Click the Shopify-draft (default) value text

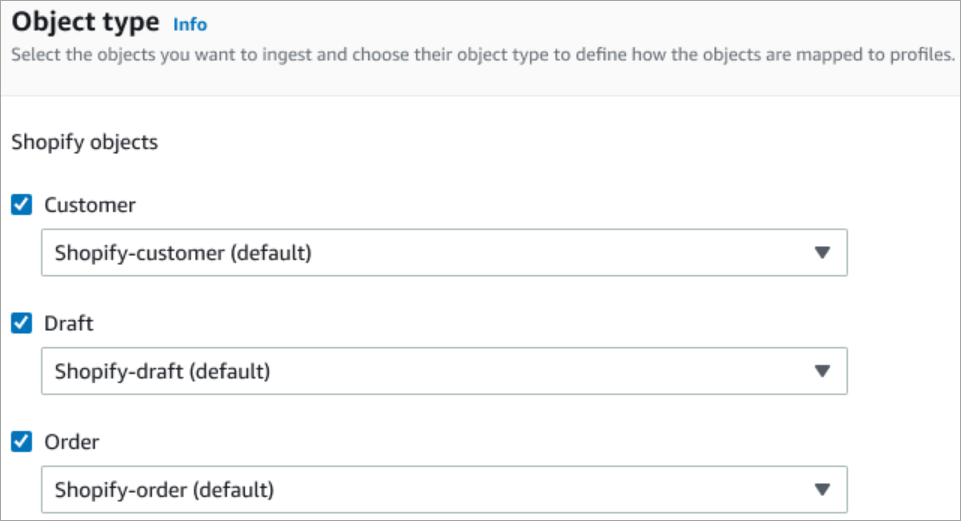click(x=162, y=371)
